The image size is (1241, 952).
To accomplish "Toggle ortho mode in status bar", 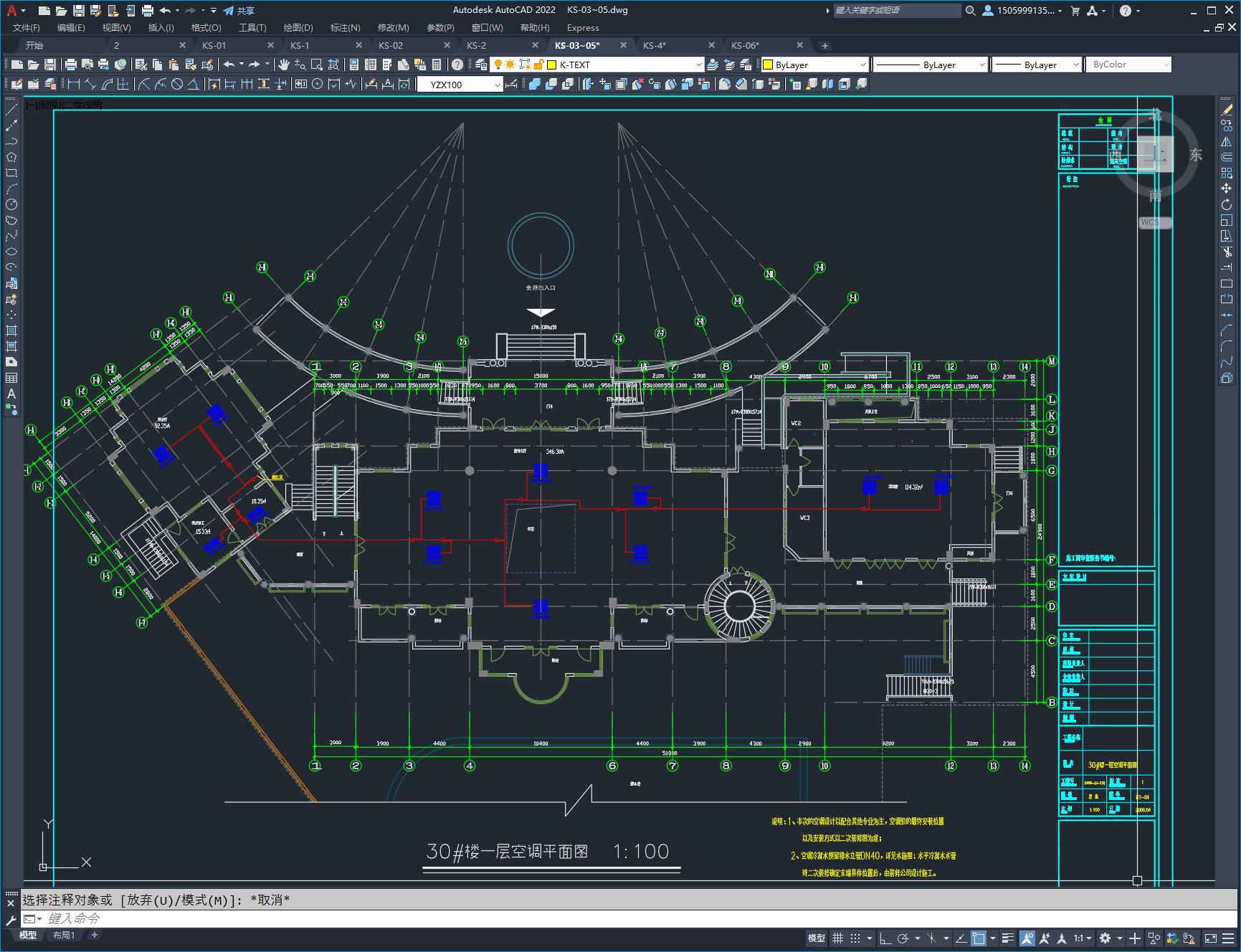I will (885, 938).
